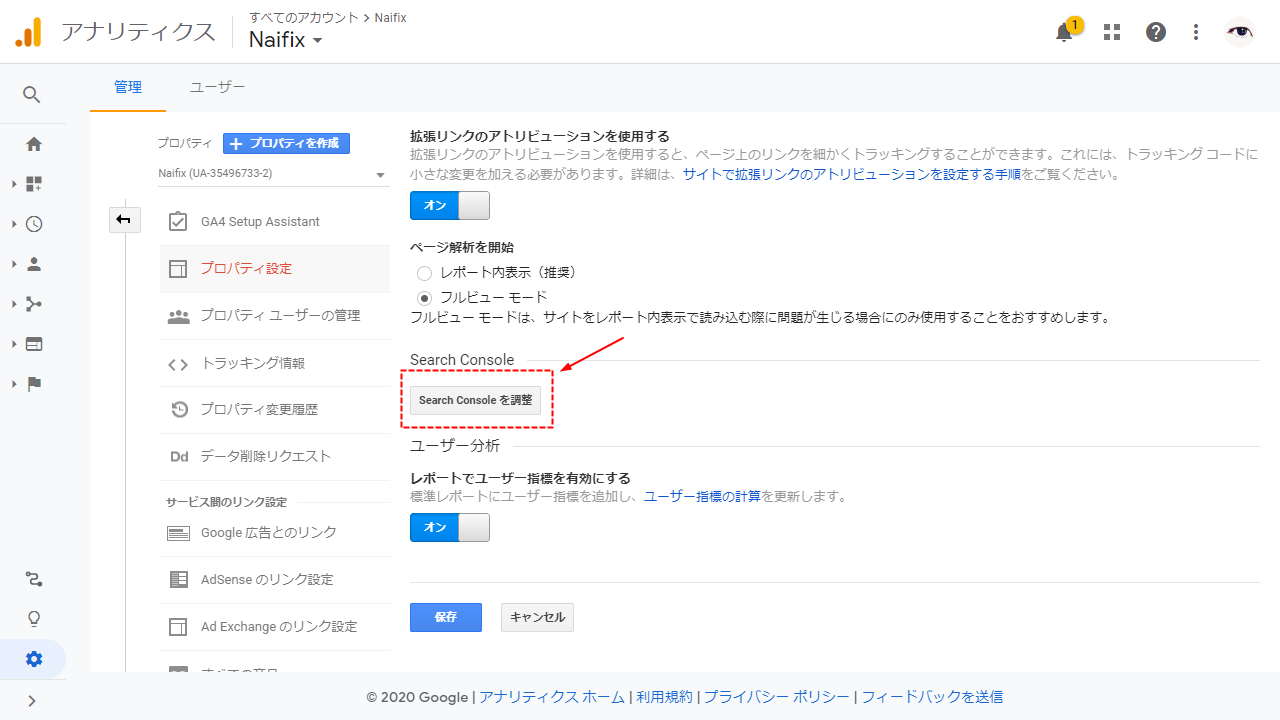The height and width of the screenshot is (720, 1280).
Task: Open the Behavior window icon
Action: (x=34, y=344)
